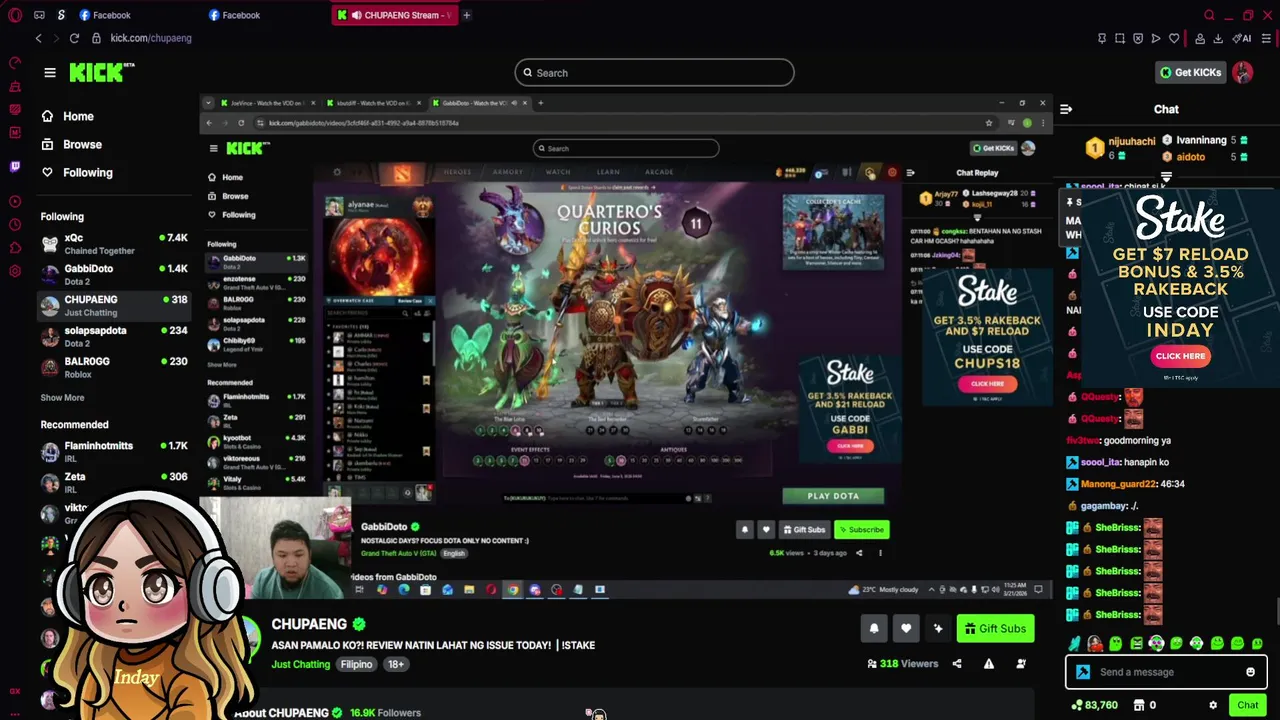The image size is (1280, 720).
Task: Click nijuuhachi top gifter entry
Action: 1120,147
